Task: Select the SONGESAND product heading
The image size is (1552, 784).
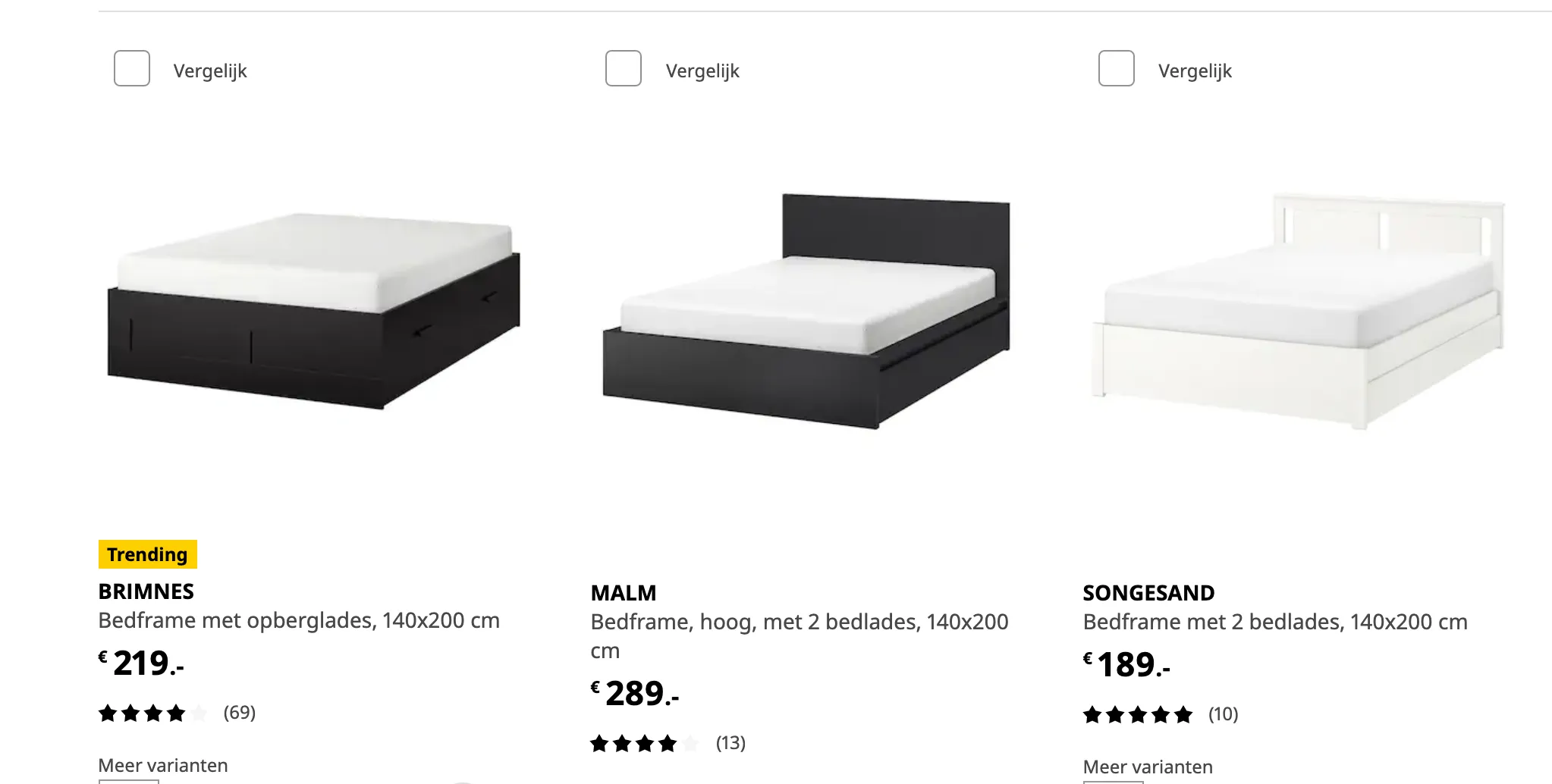Action: 1148,593
